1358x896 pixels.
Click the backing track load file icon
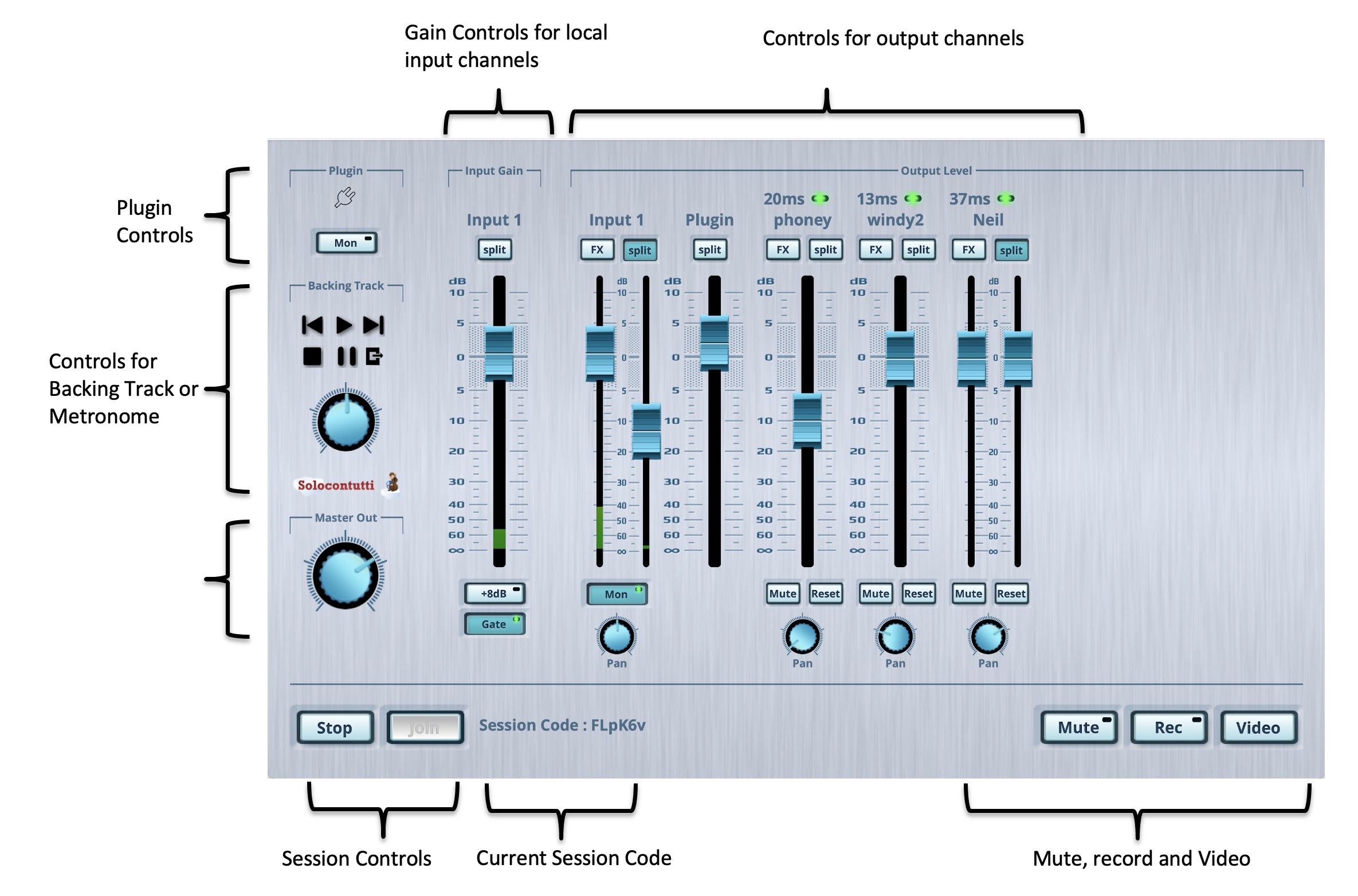coord(374,356)
